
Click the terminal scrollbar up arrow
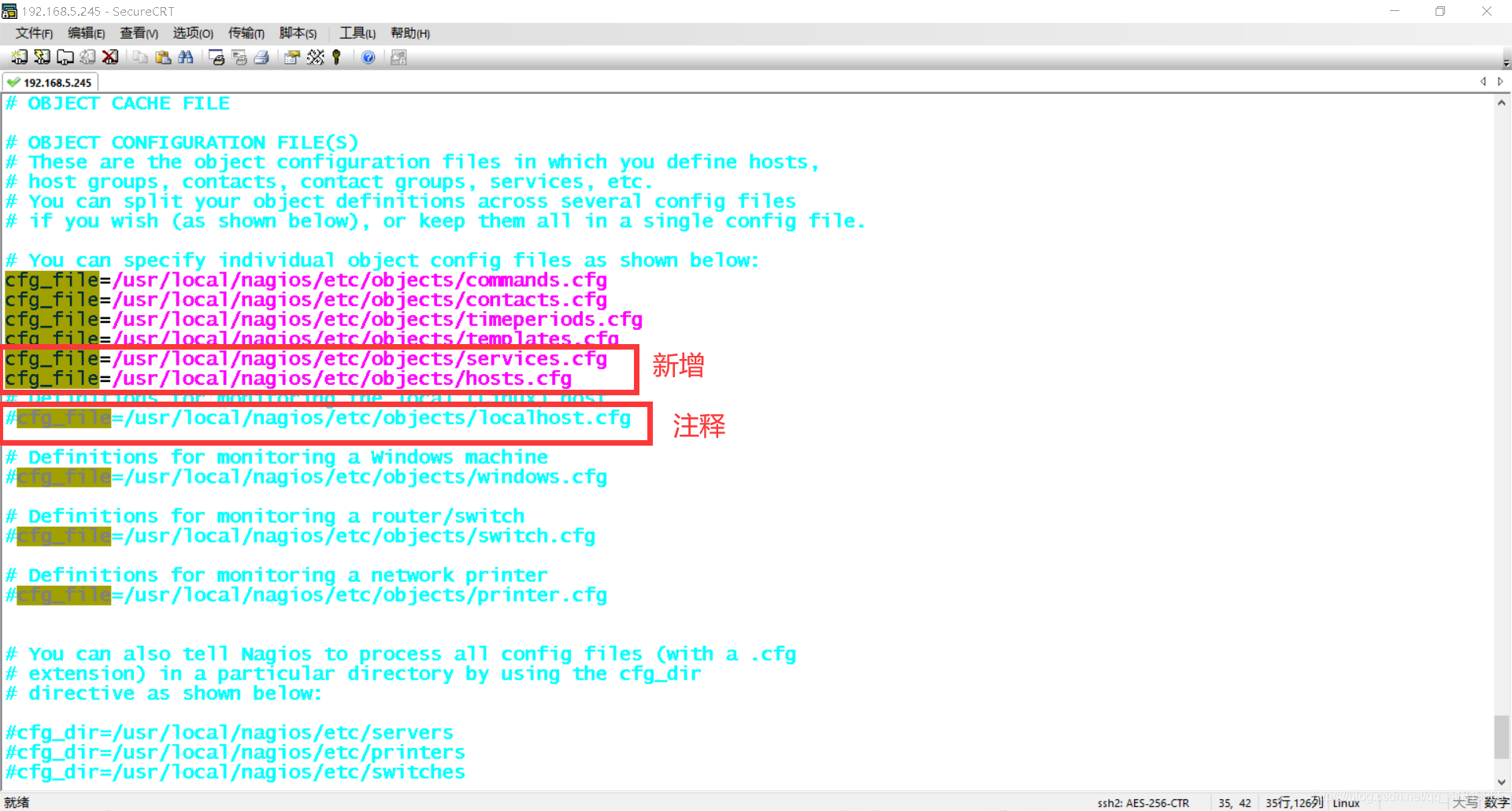coord(1502,102)
